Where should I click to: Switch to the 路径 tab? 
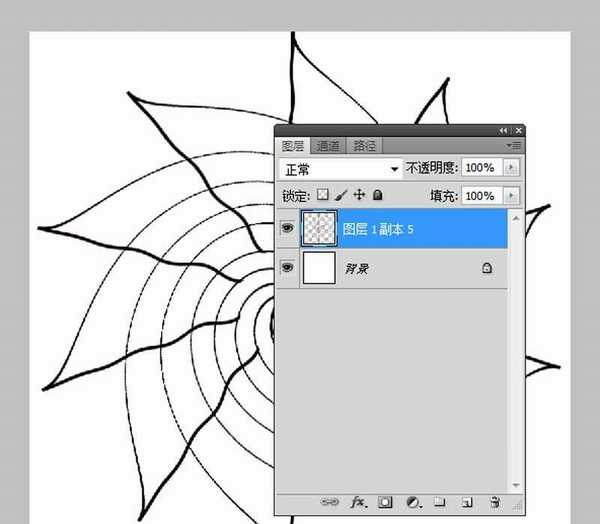pos(364,146)
